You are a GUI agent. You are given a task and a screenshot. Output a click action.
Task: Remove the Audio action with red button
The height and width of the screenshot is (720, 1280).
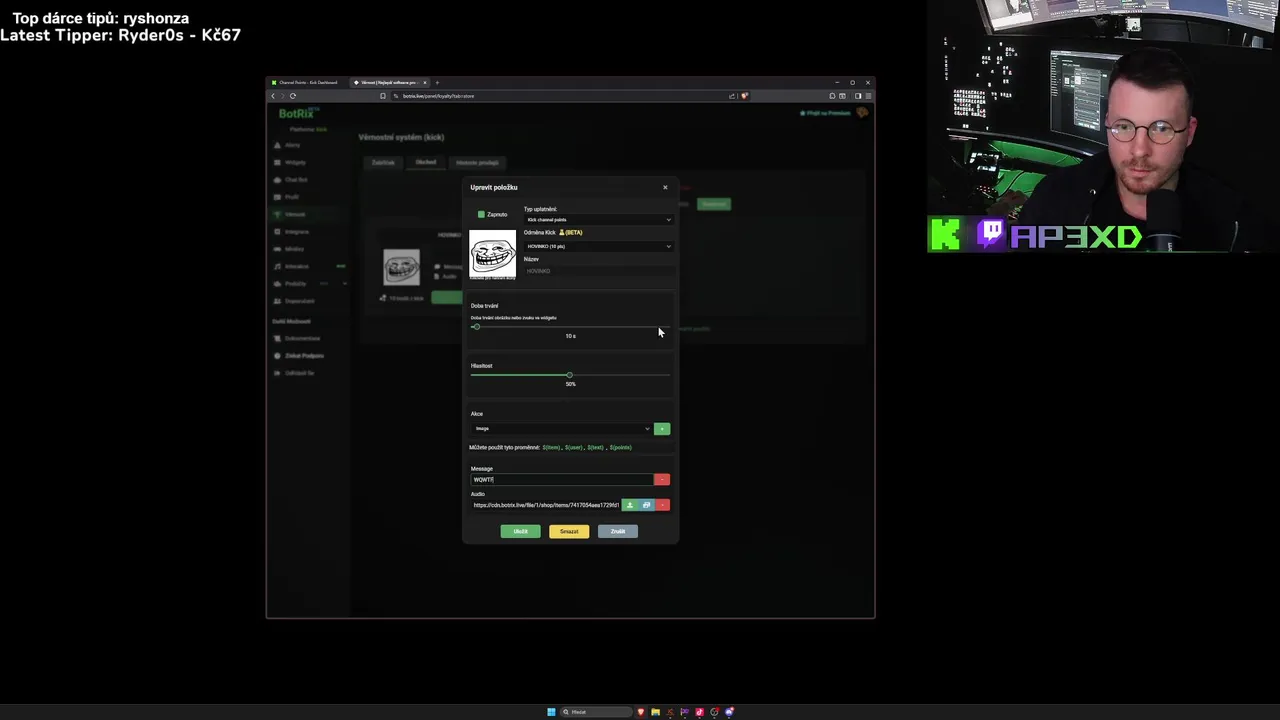click(662, 505)
